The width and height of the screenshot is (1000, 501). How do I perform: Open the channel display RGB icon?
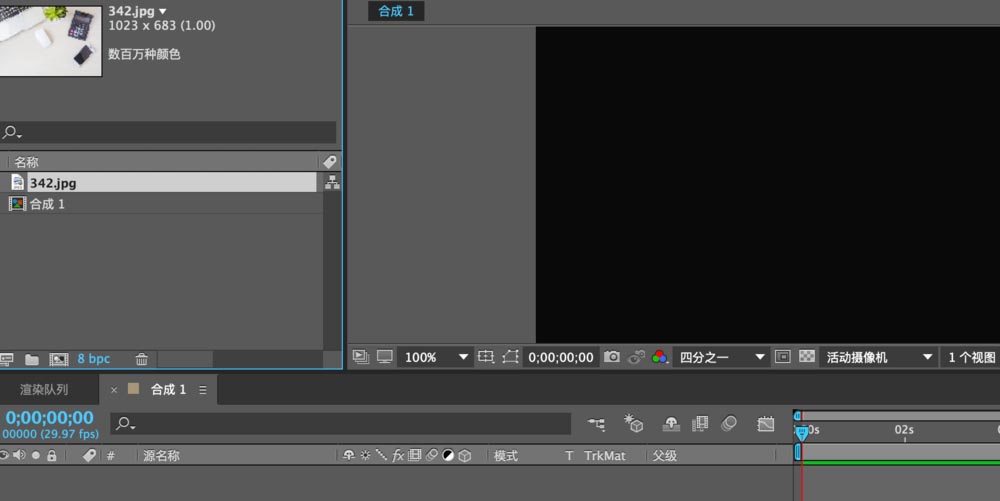click(659, 357)
